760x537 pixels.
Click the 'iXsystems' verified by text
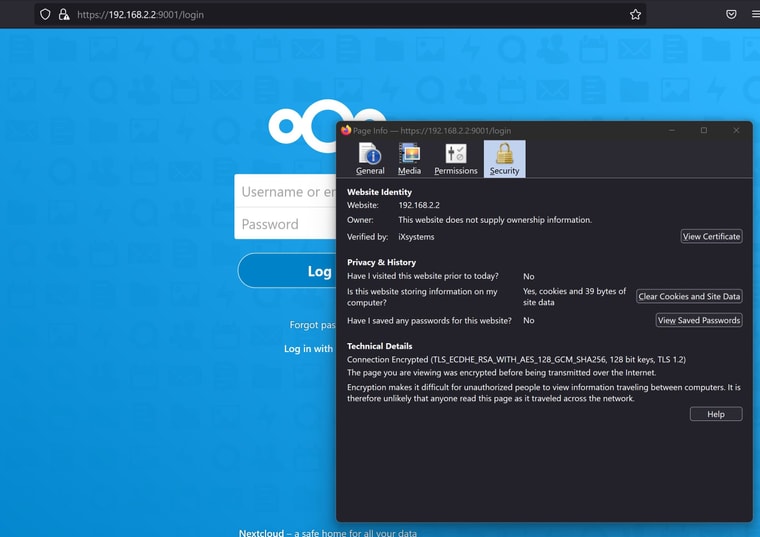pyautogui.click(x=416, y=237)
